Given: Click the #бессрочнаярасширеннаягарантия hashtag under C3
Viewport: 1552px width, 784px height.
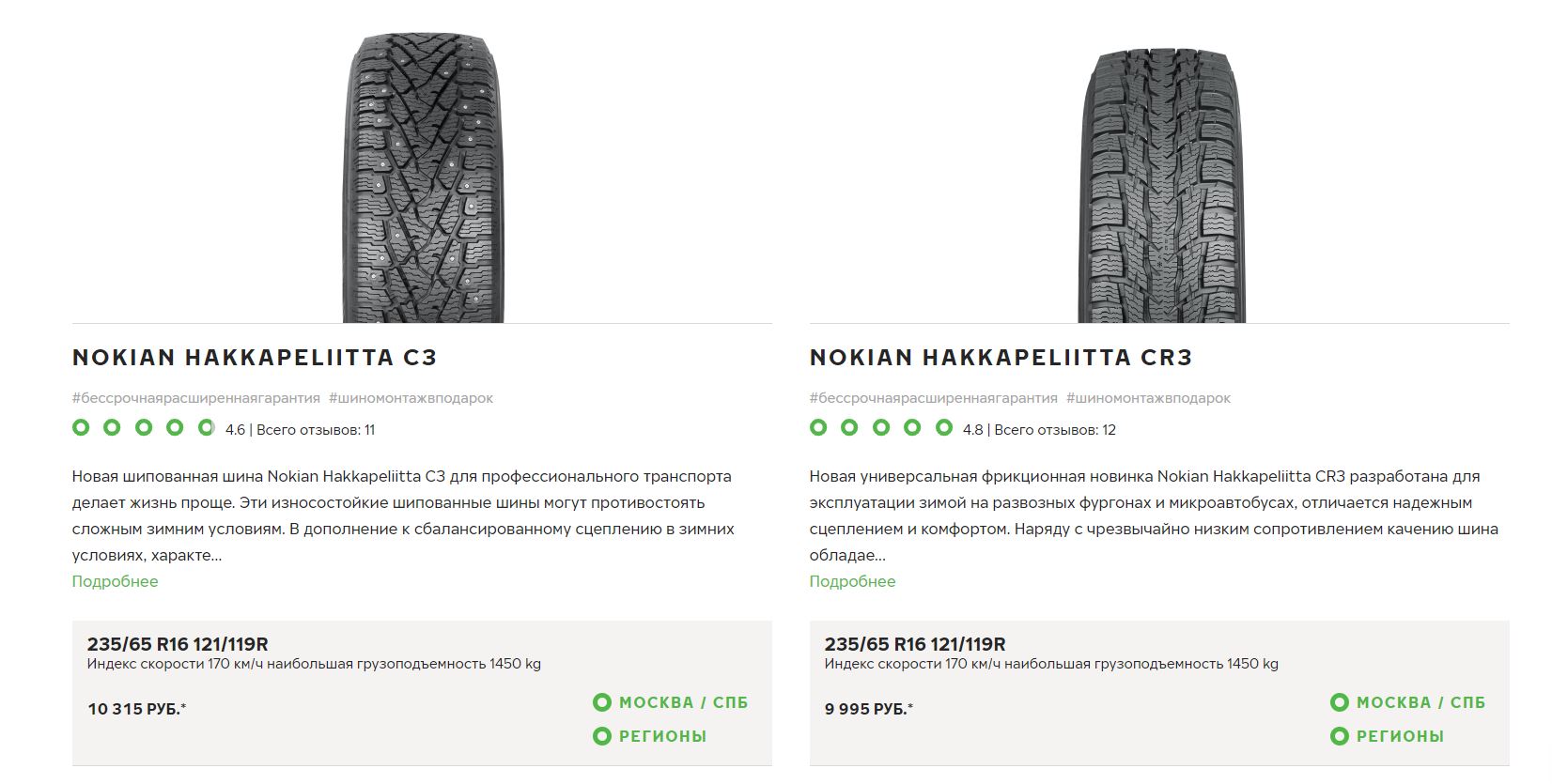Looking at the screenshot, I should click(x=195, y=398).
